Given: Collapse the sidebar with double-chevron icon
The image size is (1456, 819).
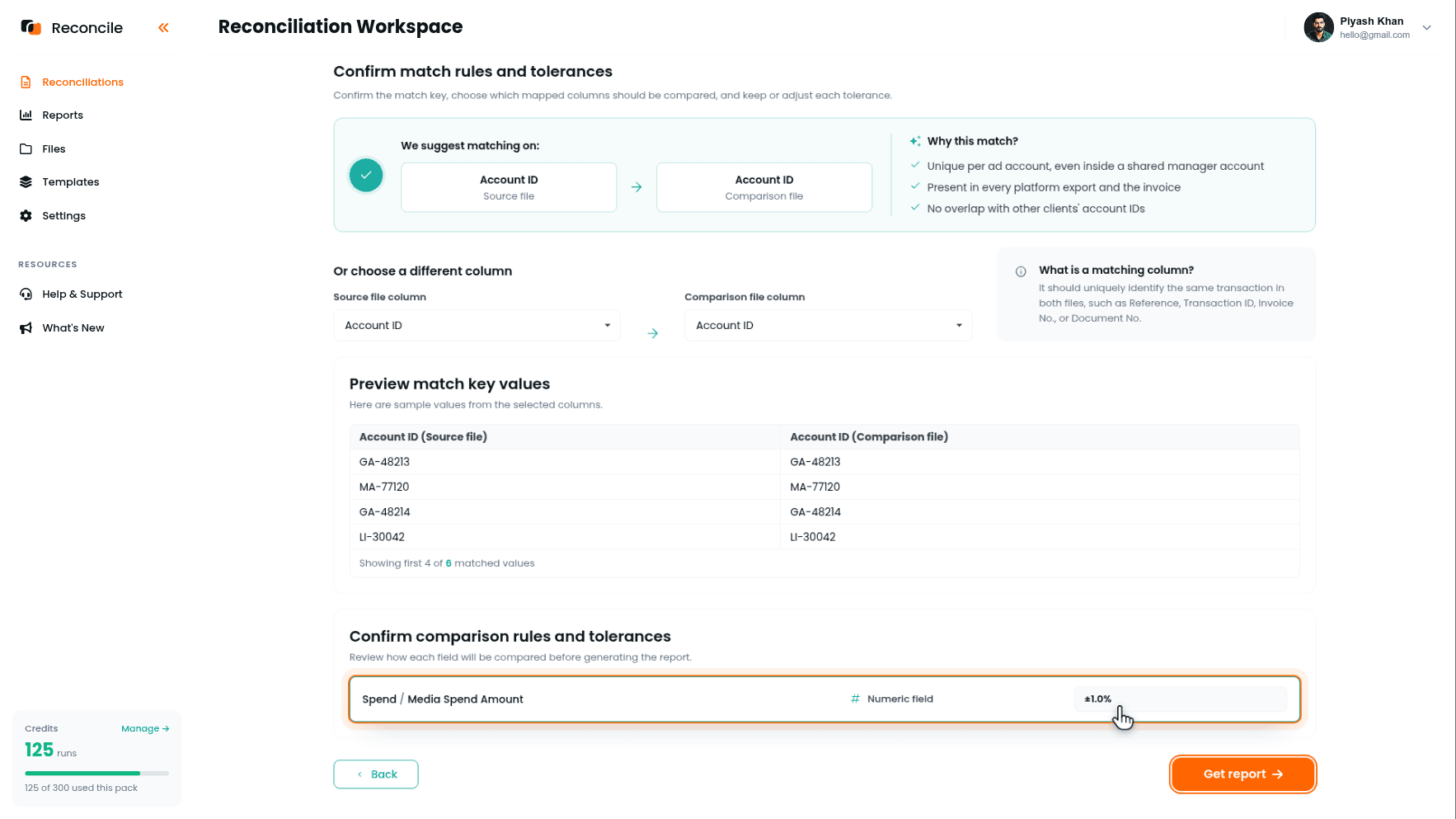Looking at the screenshot, I should [x=163, y=28].
